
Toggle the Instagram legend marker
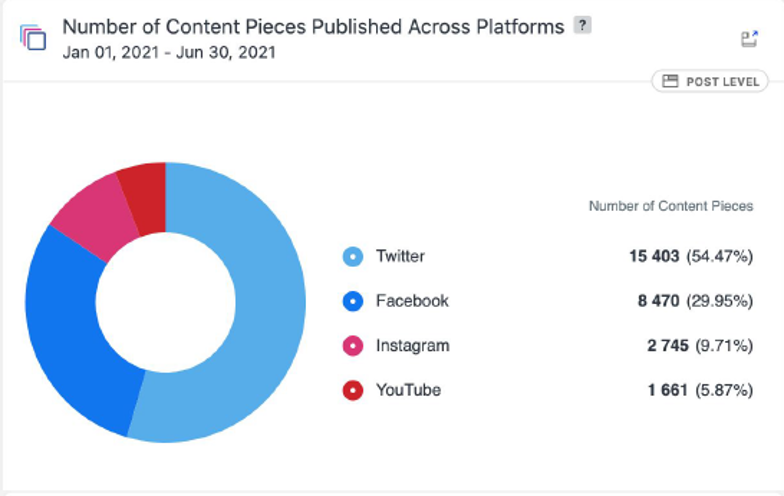[x=353, y=346]
